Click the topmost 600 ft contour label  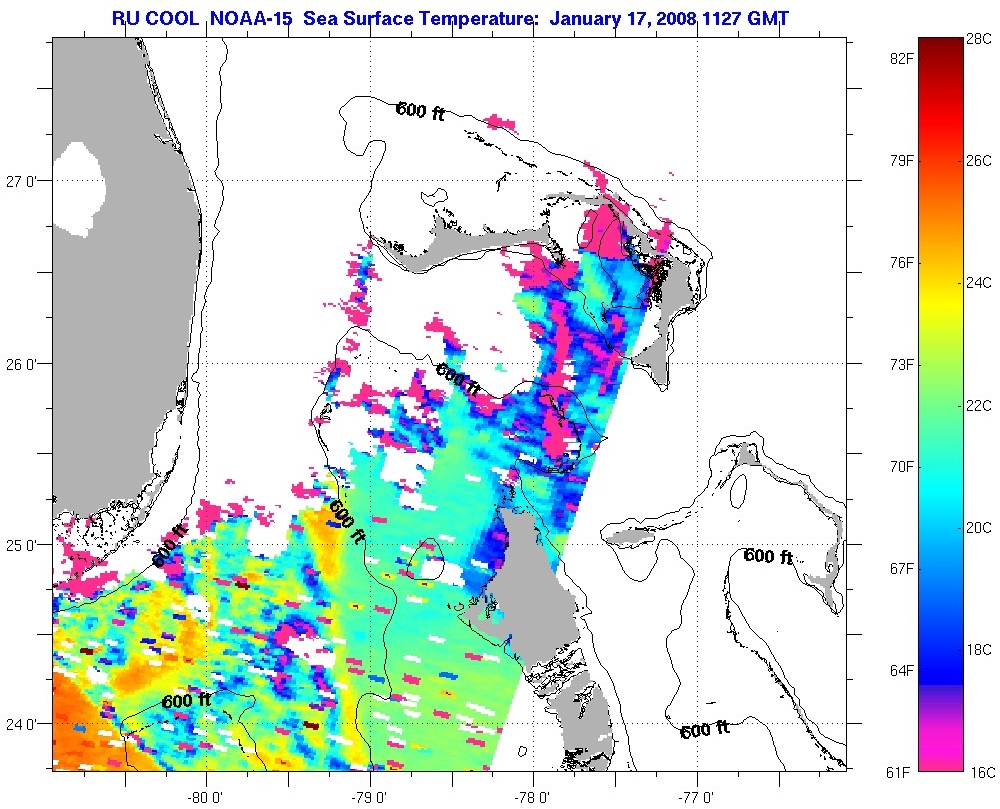pyautogui.click(x=420, y=111)
